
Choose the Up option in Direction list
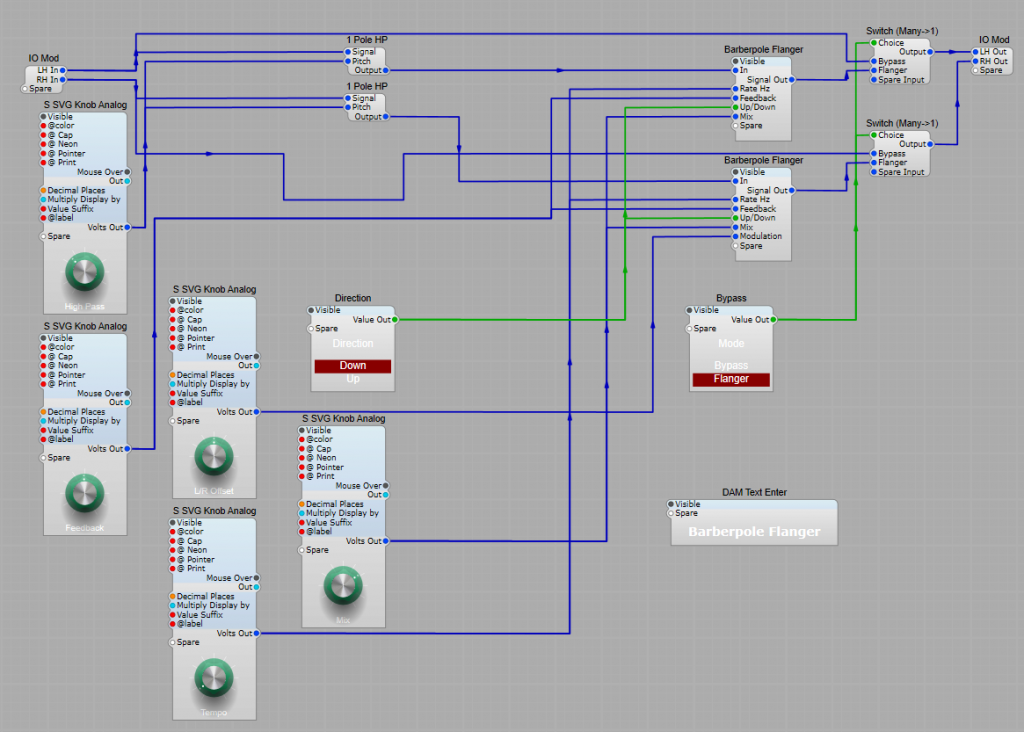(353, 379)
